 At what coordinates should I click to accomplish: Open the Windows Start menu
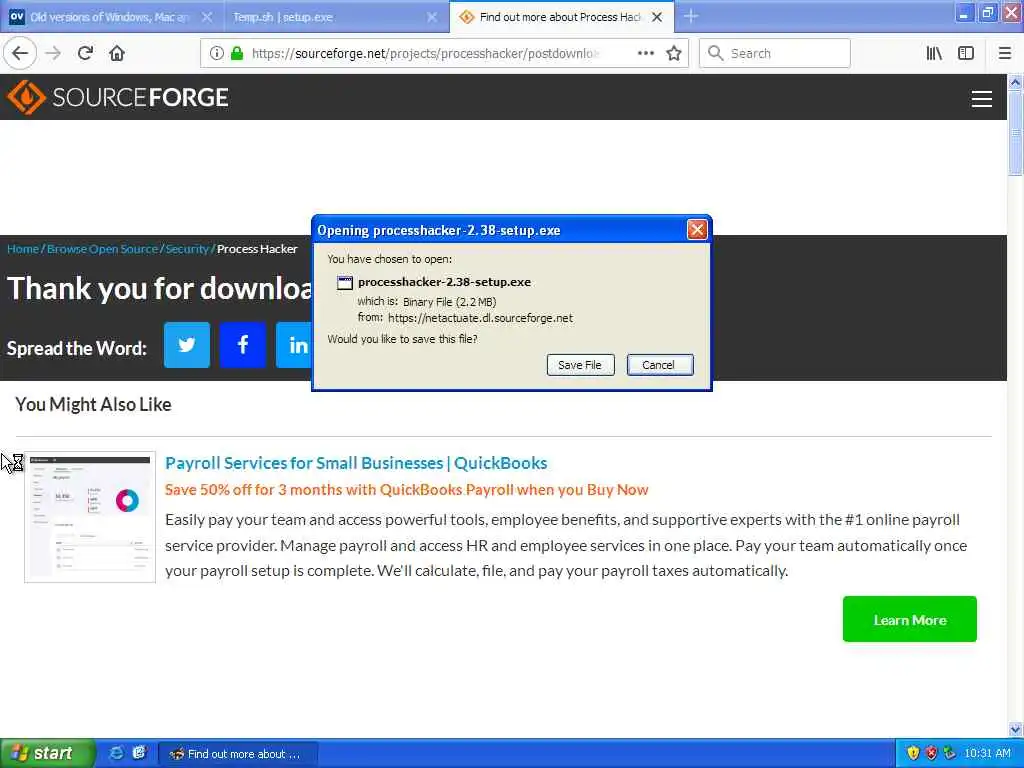pos(46,753)
